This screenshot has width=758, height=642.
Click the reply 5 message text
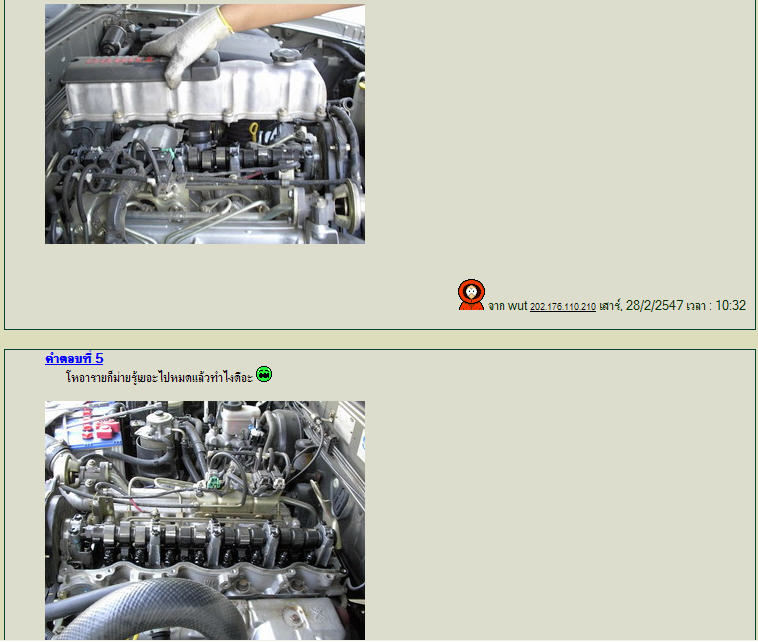pyautogui.click(x=160, y=378)
